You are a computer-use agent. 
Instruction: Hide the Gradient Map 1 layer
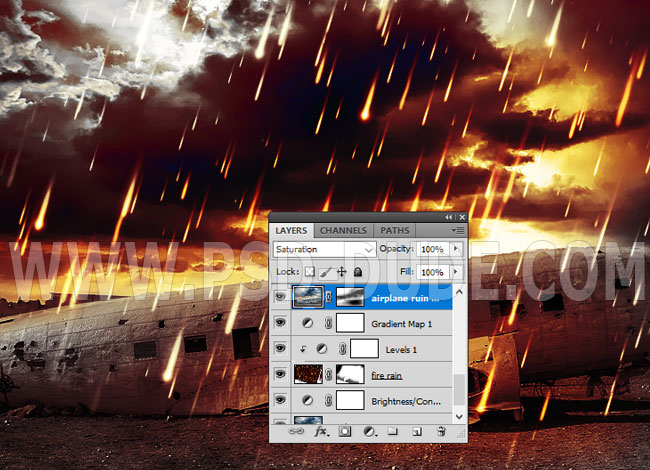tap(280, 323)
